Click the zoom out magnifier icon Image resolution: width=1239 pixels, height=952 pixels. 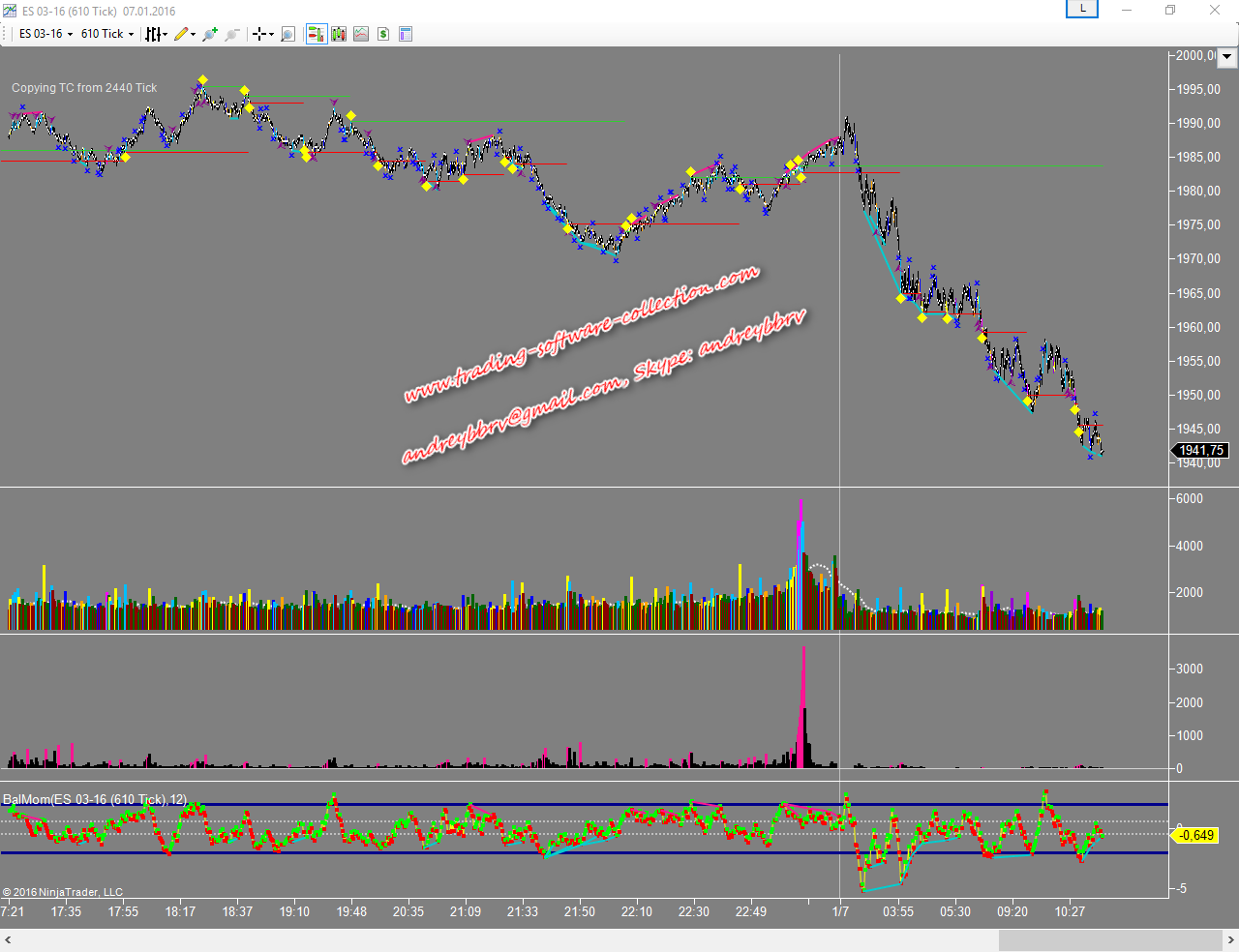[231, 34]
